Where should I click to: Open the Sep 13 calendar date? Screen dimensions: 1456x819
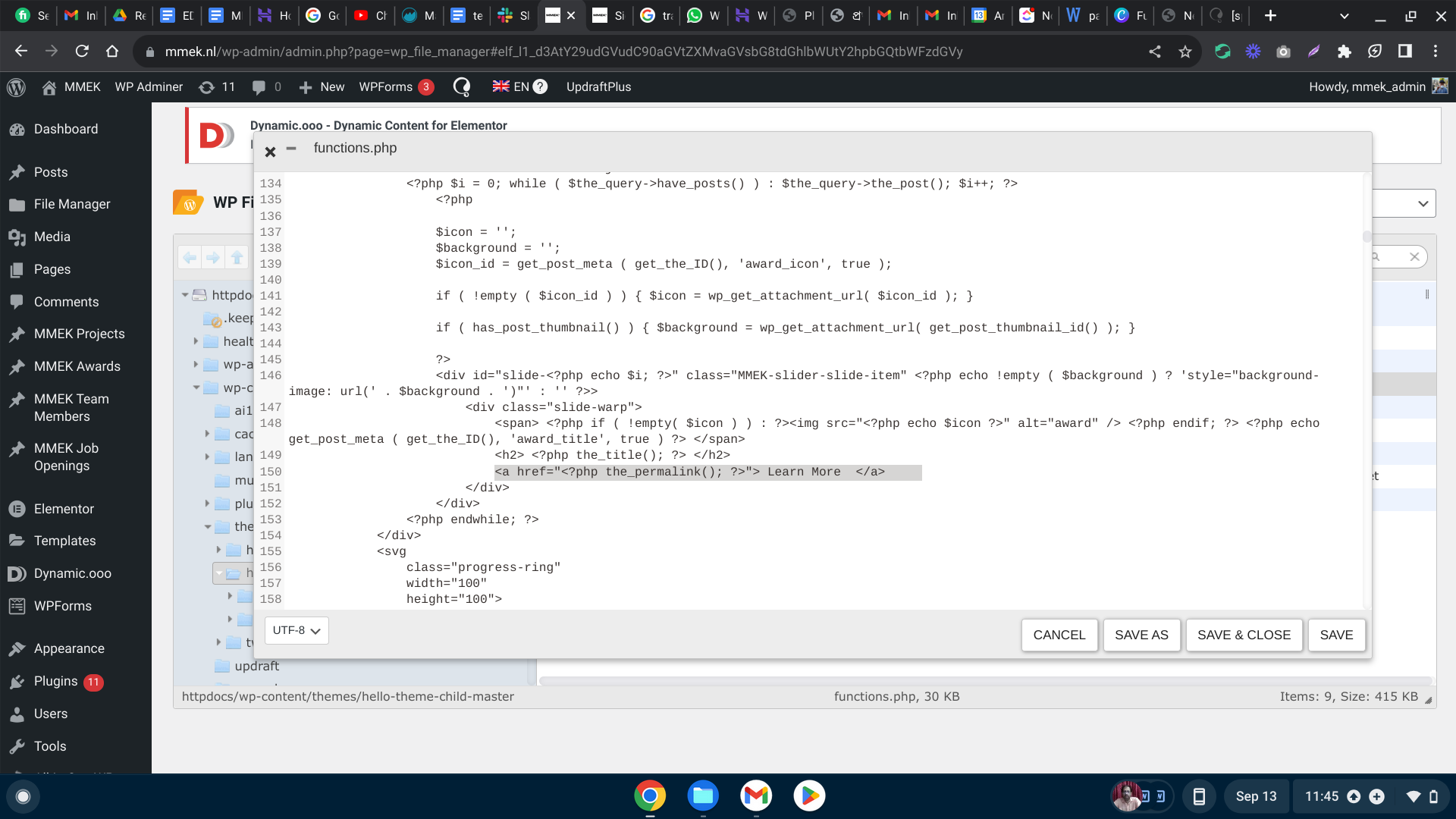click(x=1256, y=796)
